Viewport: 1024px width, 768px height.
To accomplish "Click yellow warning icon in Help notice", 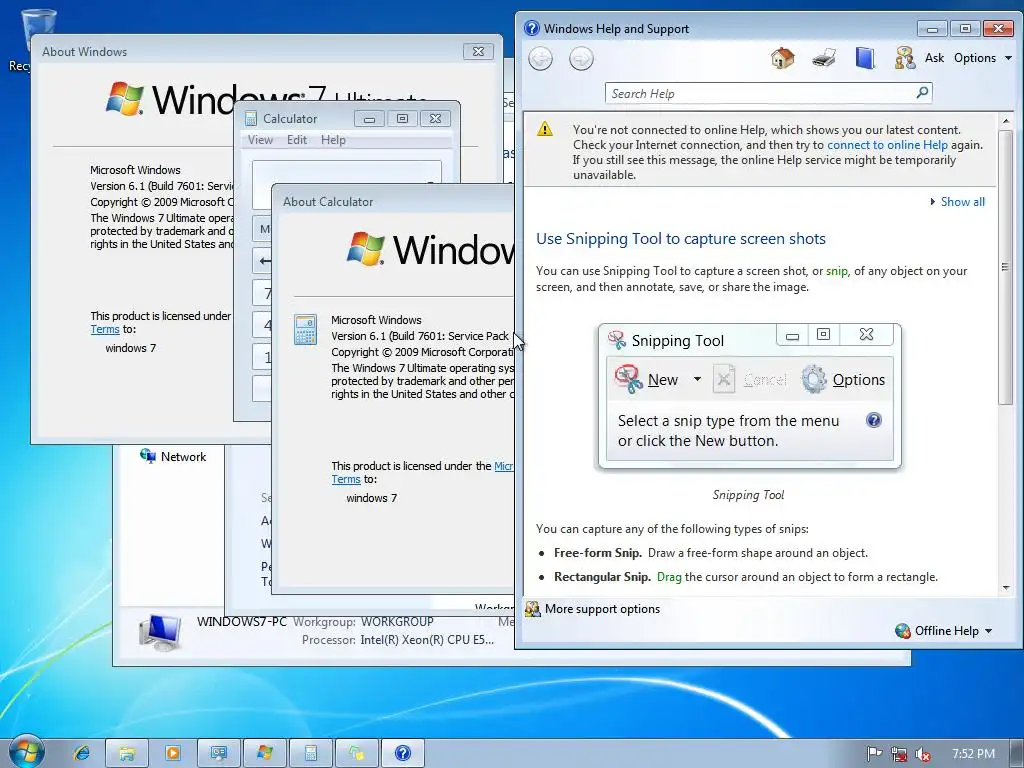I will tap(544, 129).
